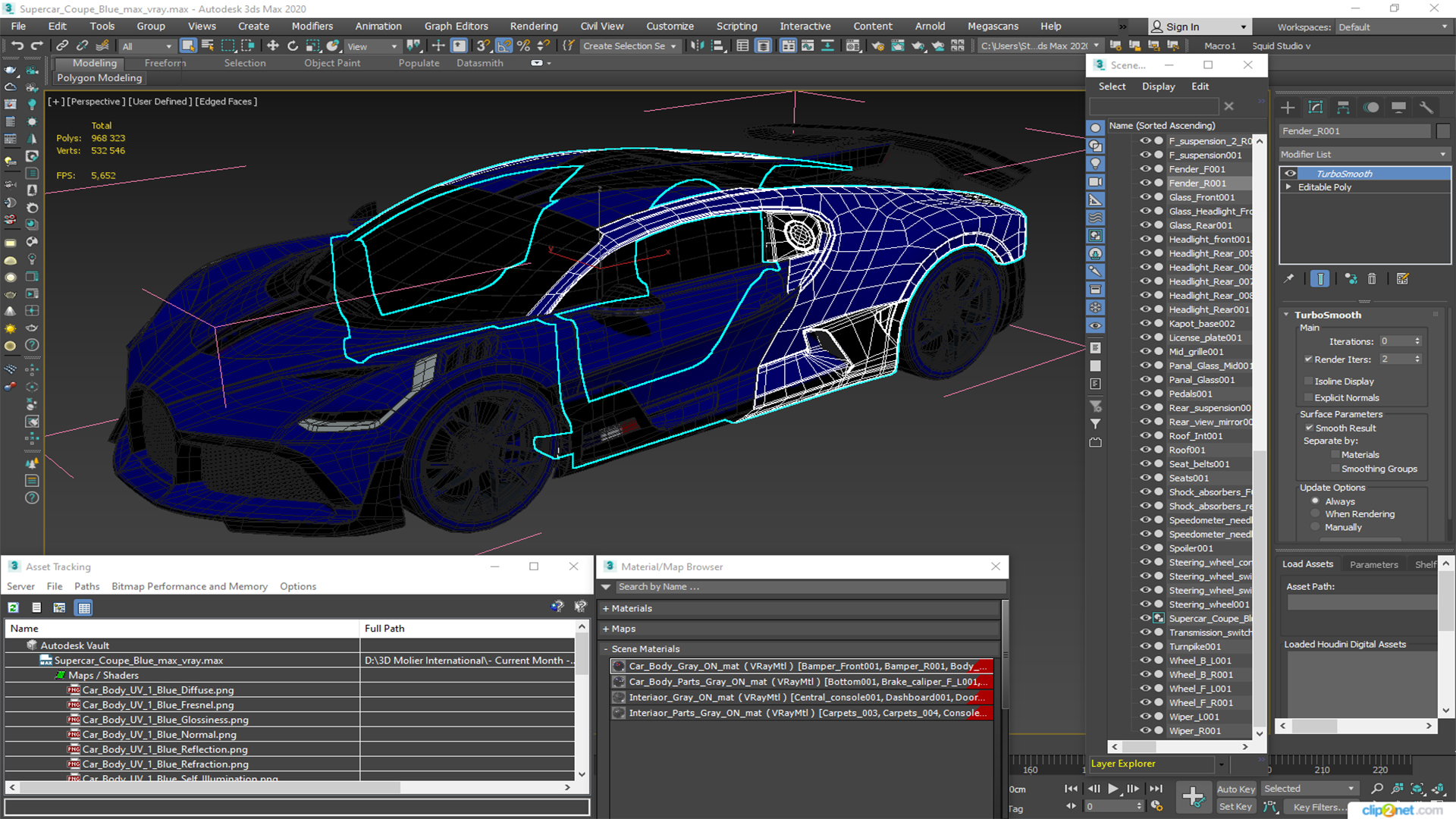Open the Utilities wrench tab
Viewport: 1456px width, 819px height.
point(1426,107)
